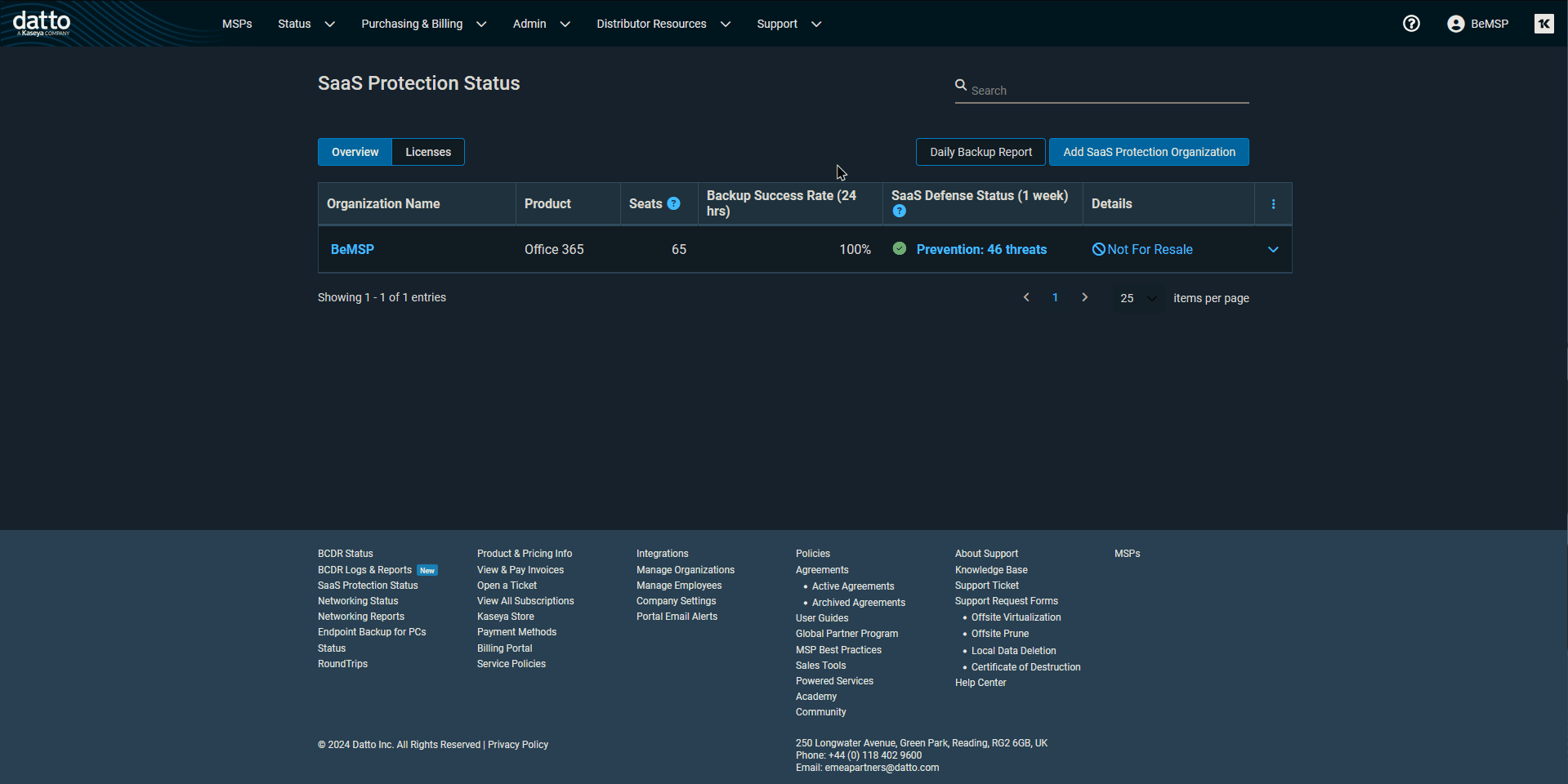1568x784 pixels.
Task: Click the Seats help tooltip icon
Action: (x=673, y=203)
